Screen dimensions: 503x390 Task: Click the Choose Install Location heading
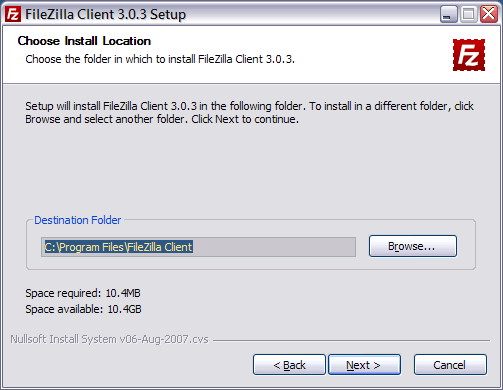point(84,41)
